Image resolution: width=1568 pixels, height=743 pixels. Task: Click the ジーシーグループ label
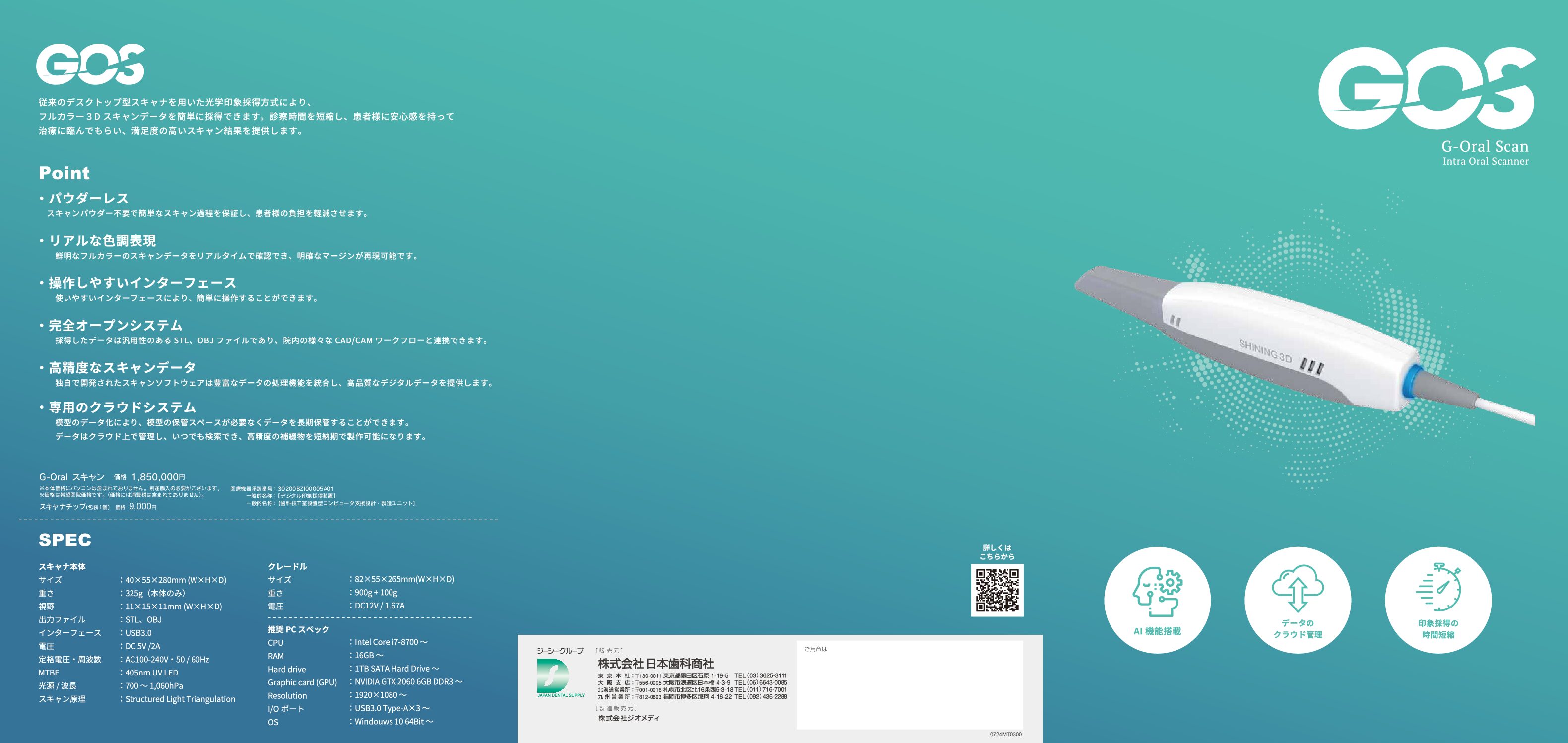click(x=560, y=651)
